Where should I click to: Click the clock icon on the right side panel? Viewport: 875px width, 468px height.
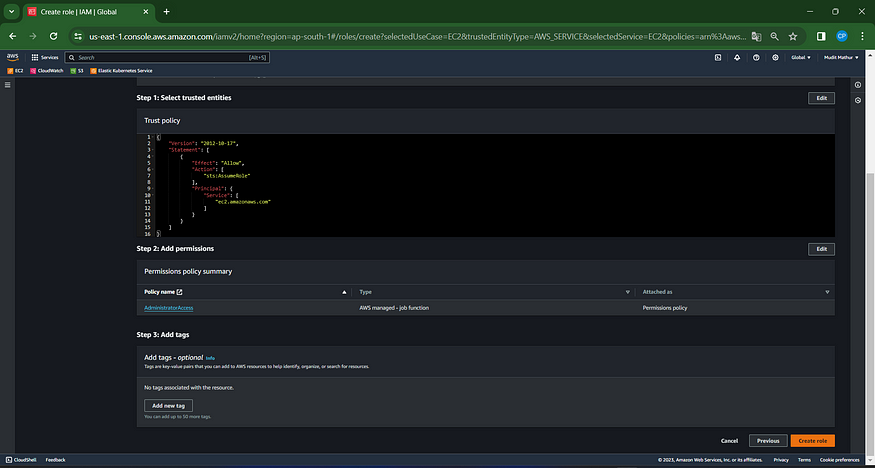(x=858, y=100)
